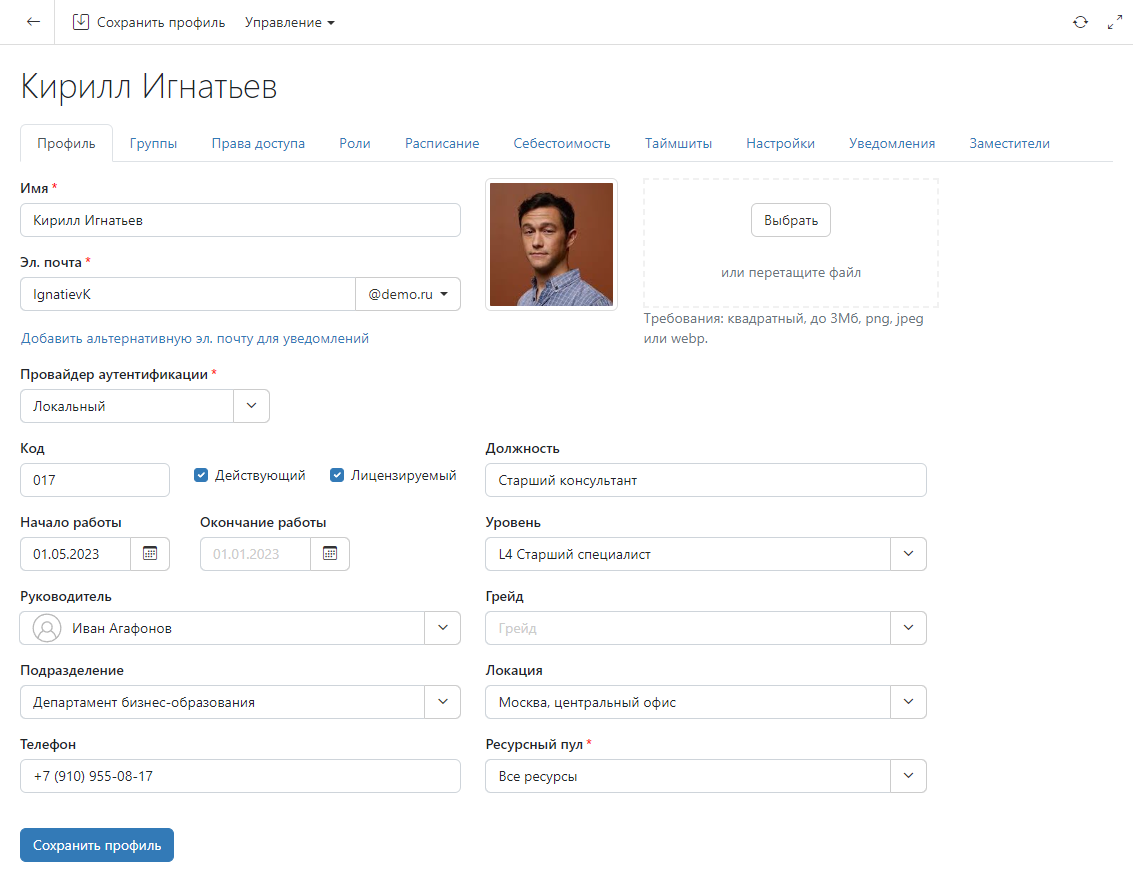
Task: Open the Роли tab
Action: point(355,143)
